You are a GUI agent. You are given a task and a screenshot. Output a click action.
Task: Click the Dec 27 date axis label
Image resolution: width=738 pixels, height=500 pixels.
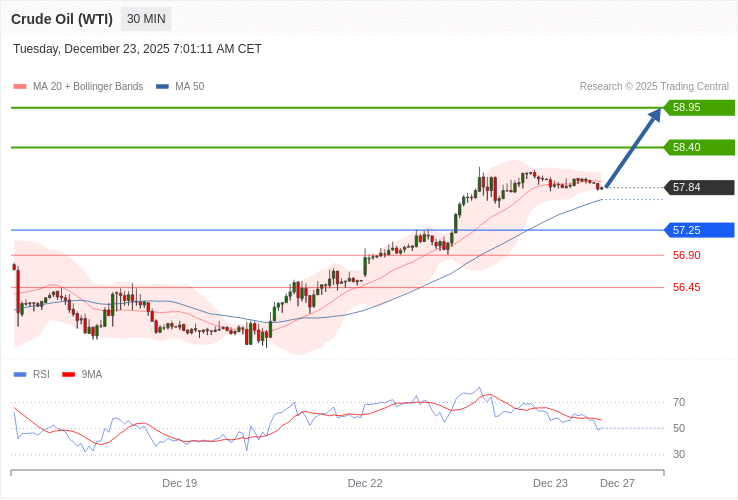click(618, 484)
